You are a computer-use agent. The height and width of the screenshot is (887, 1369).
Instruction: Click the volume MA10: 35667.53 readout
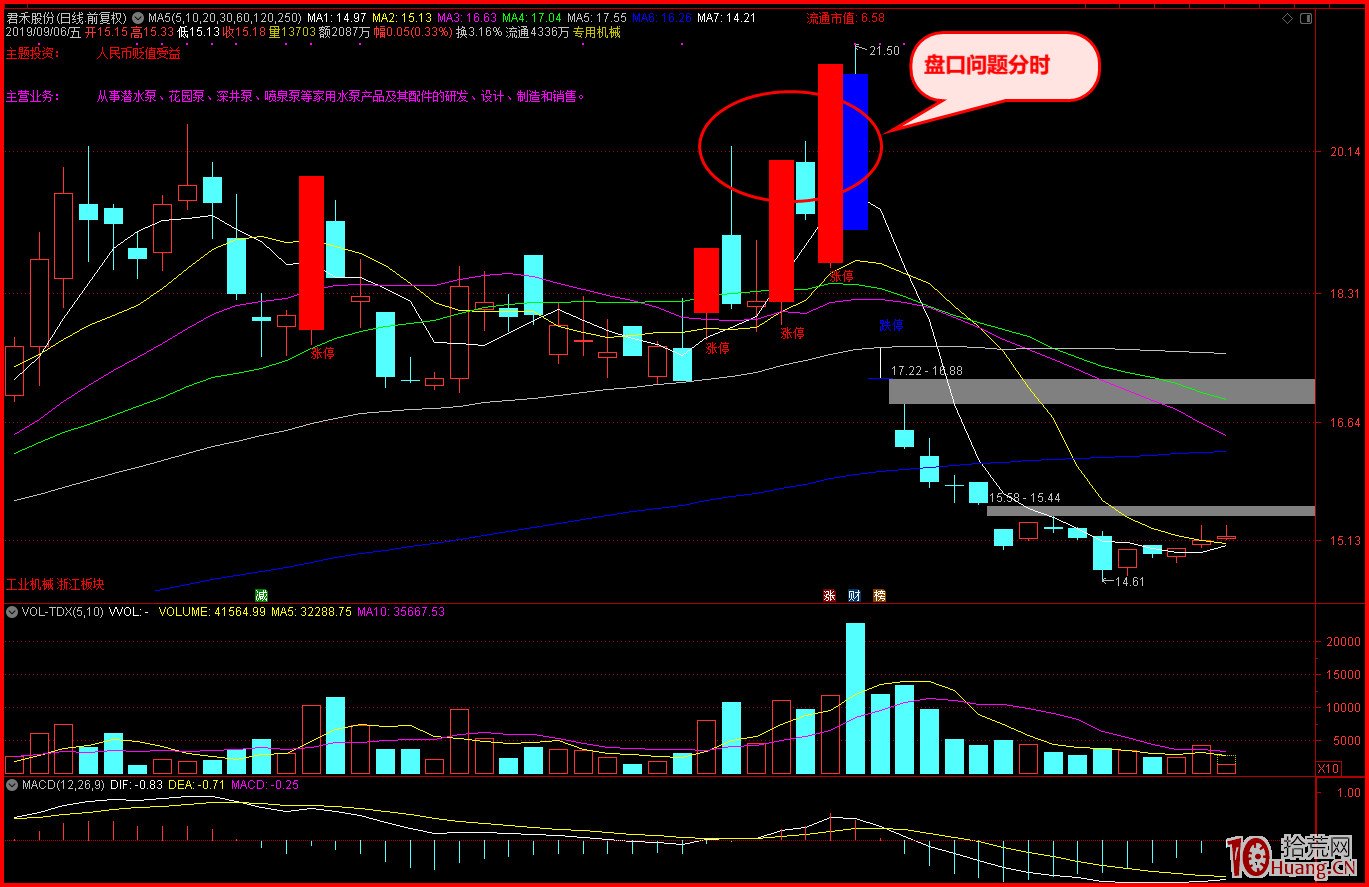(x=400, y=611)
